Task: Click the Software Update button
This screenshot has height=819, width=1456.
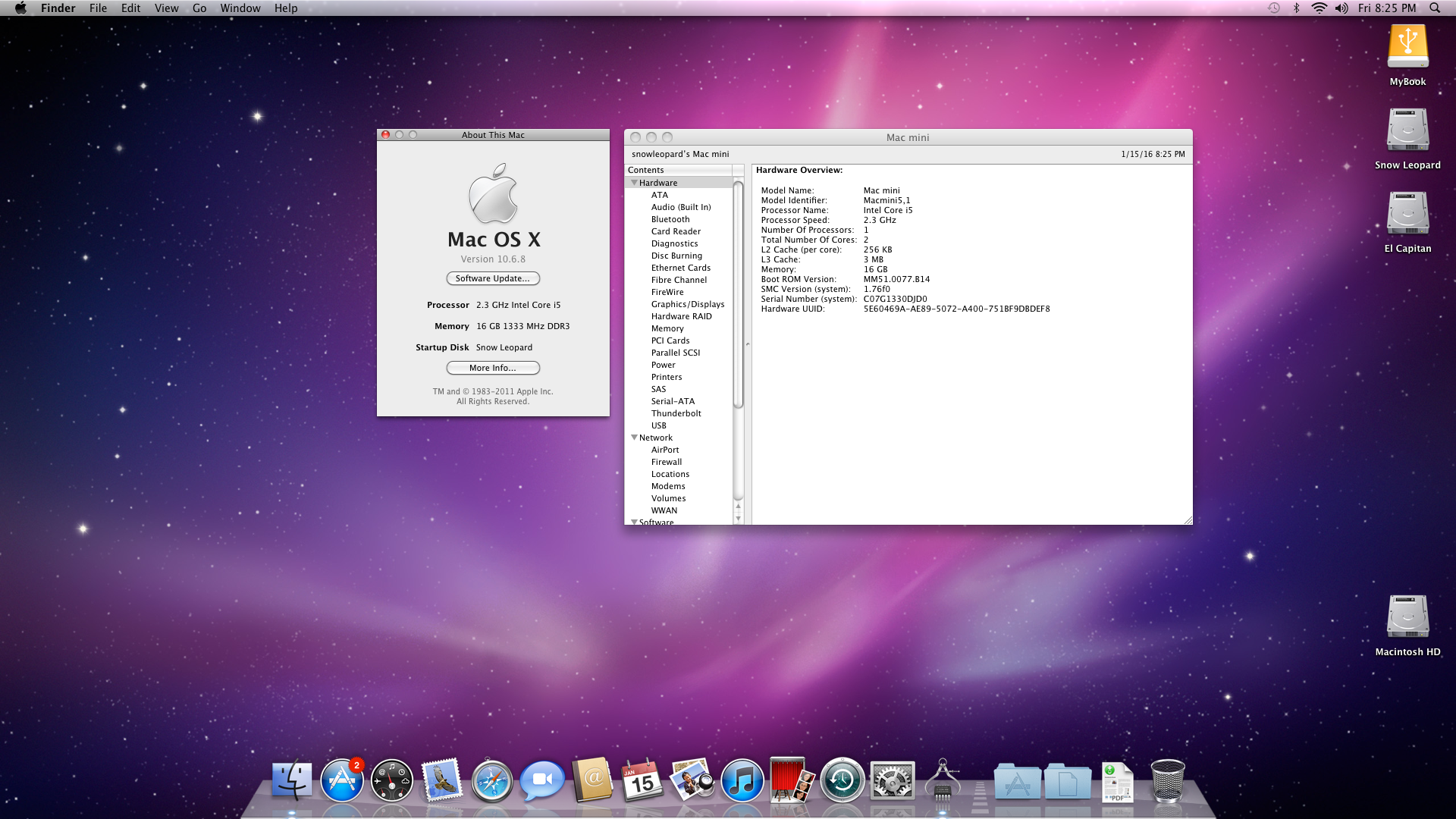Action: (493, 278)
